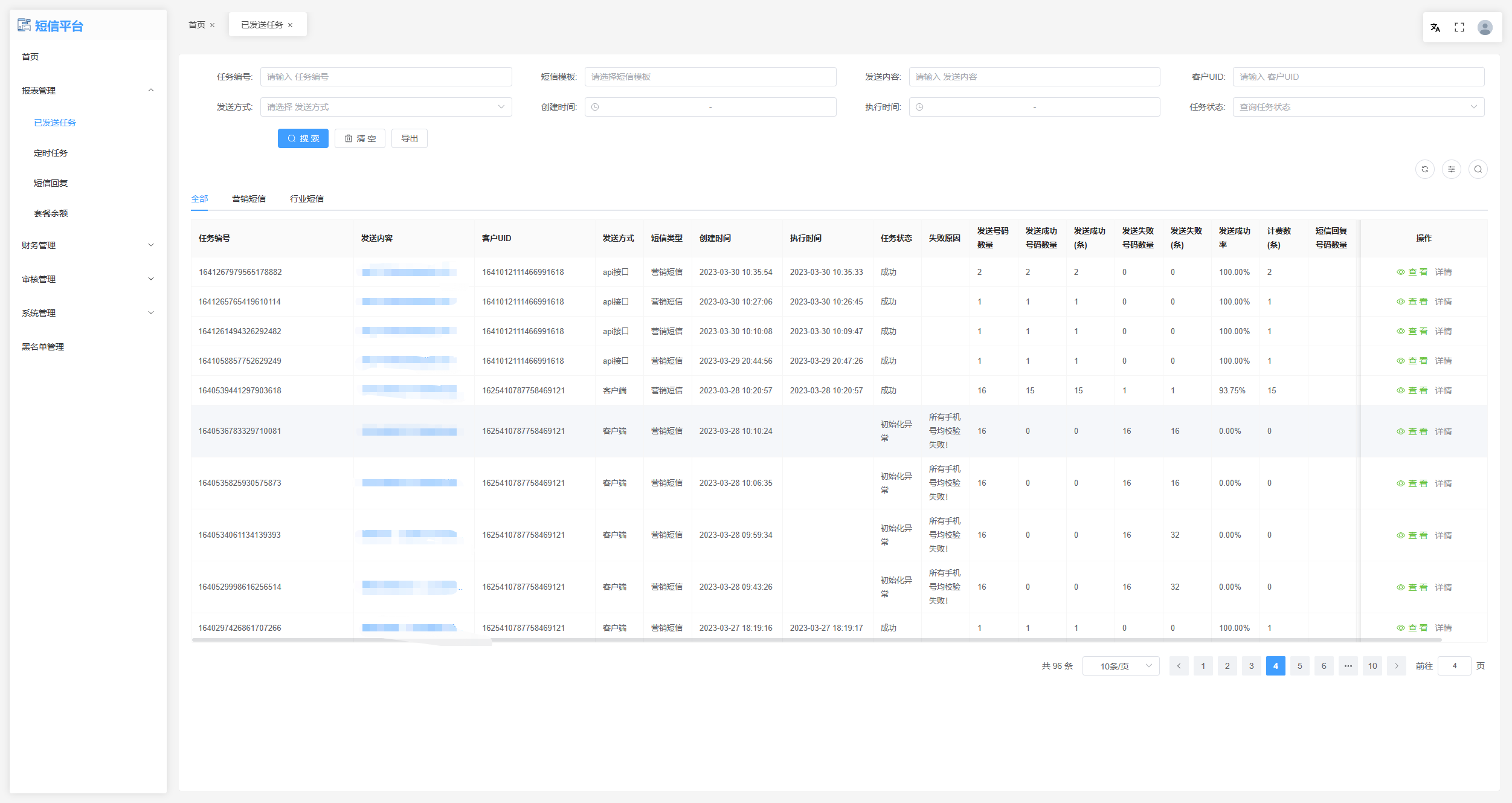Expand the 审核管理 menu
Screen dimensions: 1512x803
coord(88,279)
